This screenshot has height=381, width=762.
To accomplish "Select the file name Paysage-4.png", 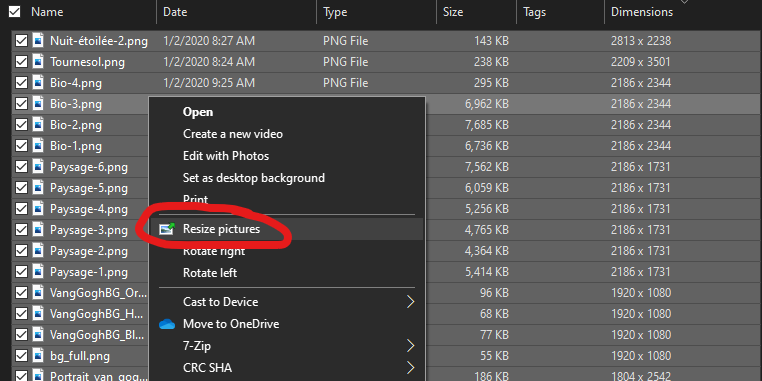I will click(x=89, y=209).
